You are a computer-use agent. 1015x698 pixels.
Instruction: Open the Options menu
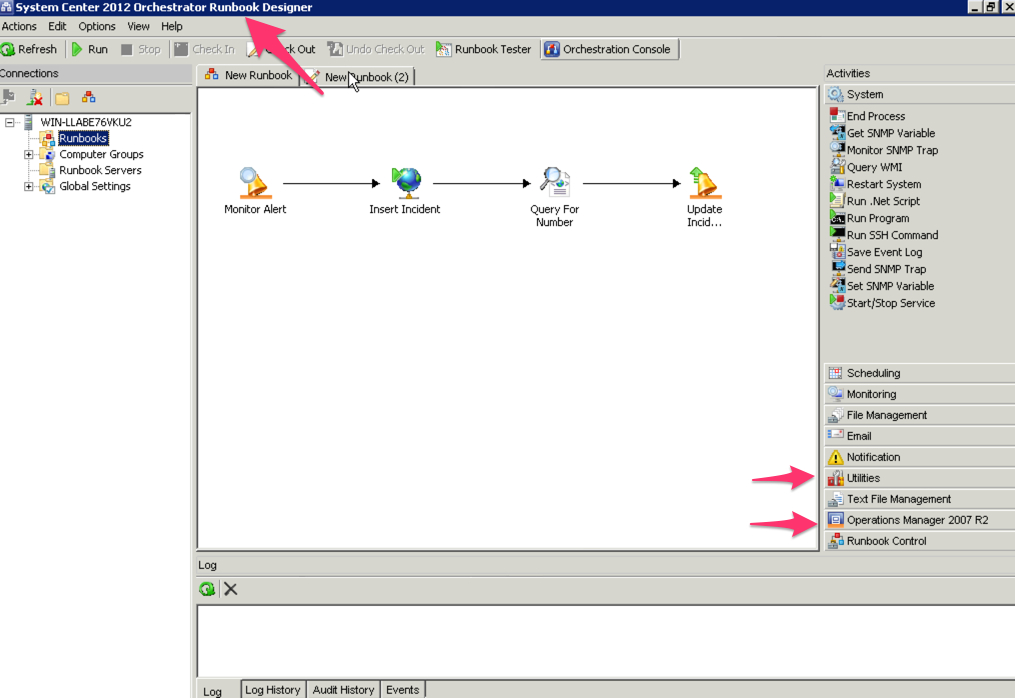click(96, 26)
